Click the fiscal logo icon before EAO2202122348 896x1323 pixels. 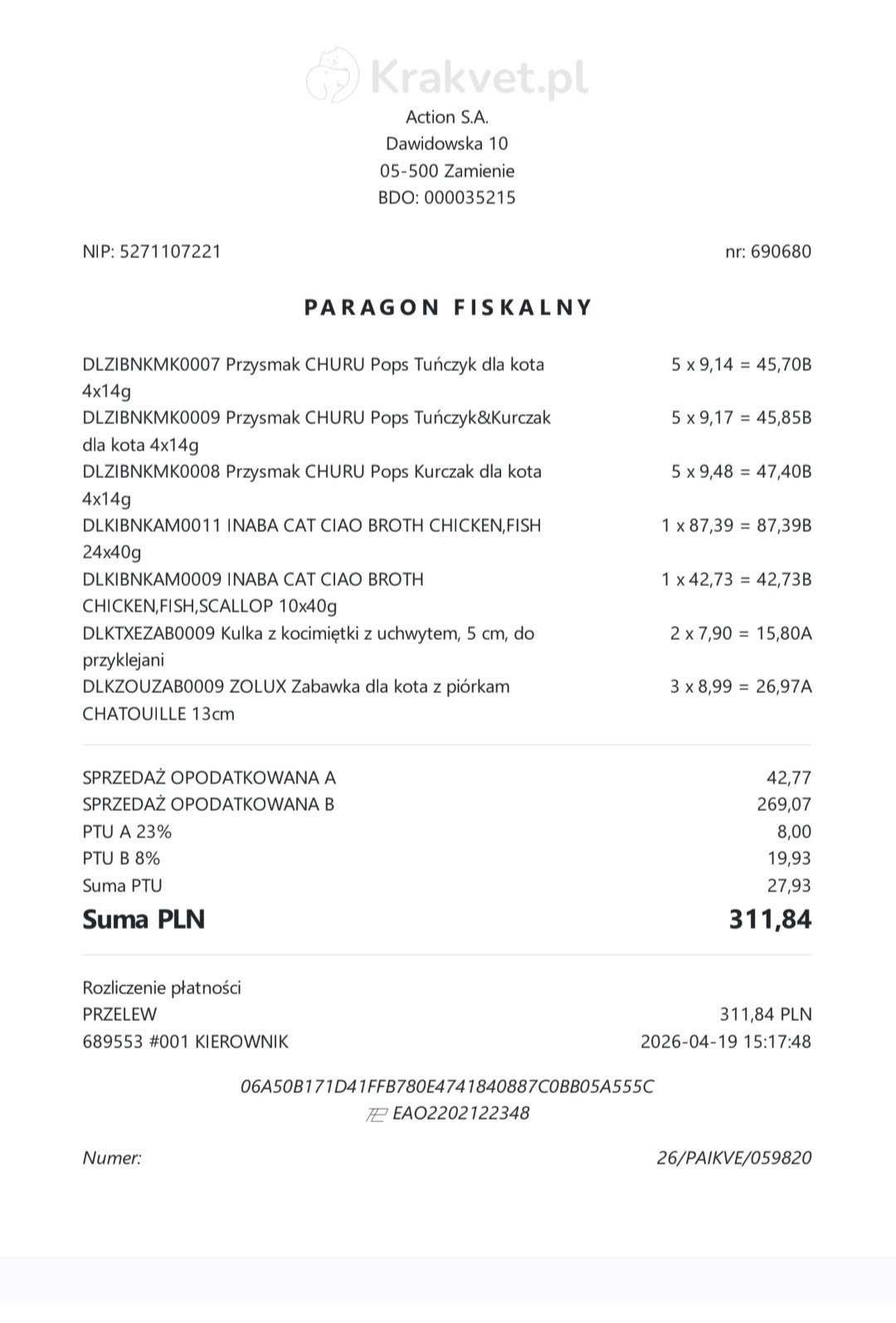[x=377, y=1115]
